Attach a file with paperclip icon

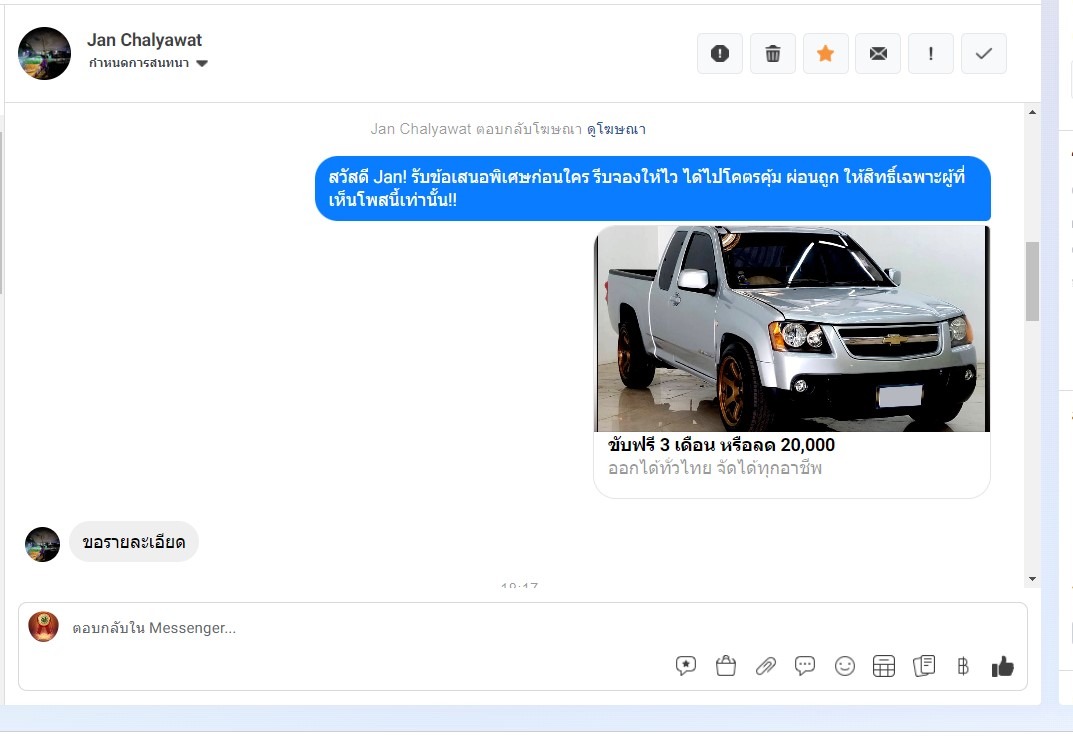coord(765,666)
